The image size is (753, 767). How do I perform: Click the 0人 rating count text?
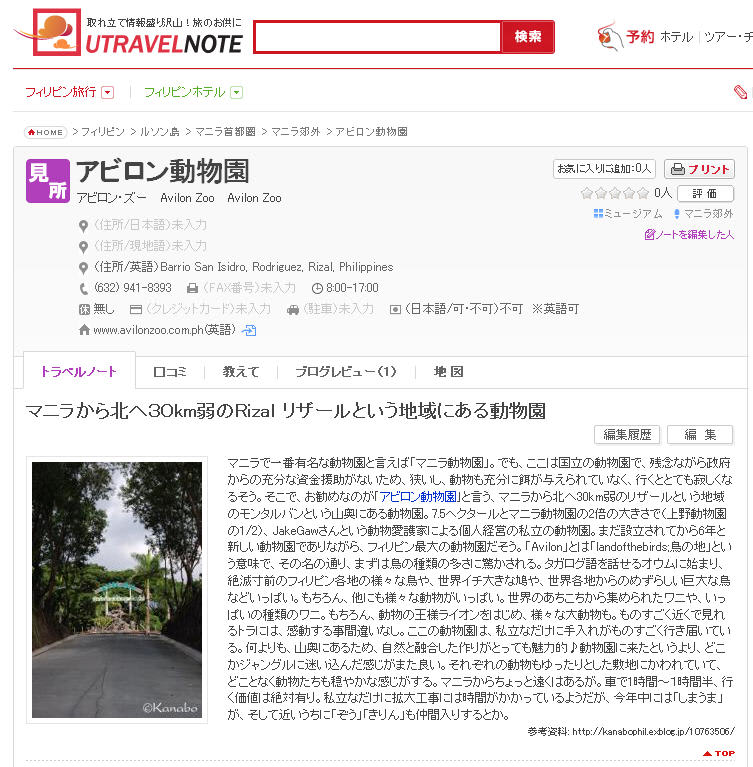(662, 193)
